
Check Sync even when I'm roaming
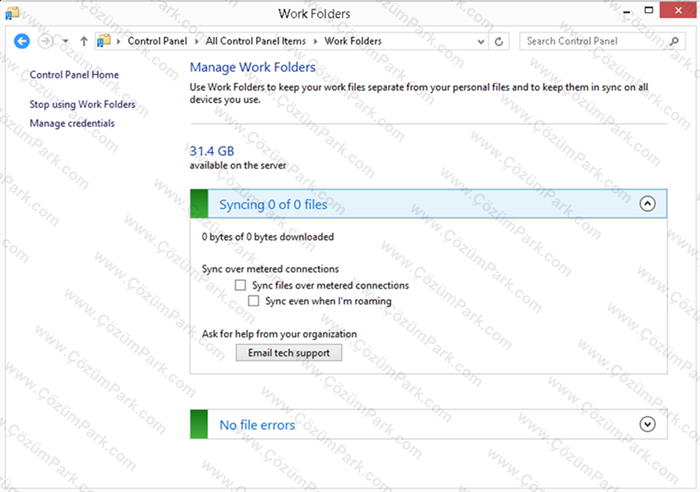(x=253, y=300)
